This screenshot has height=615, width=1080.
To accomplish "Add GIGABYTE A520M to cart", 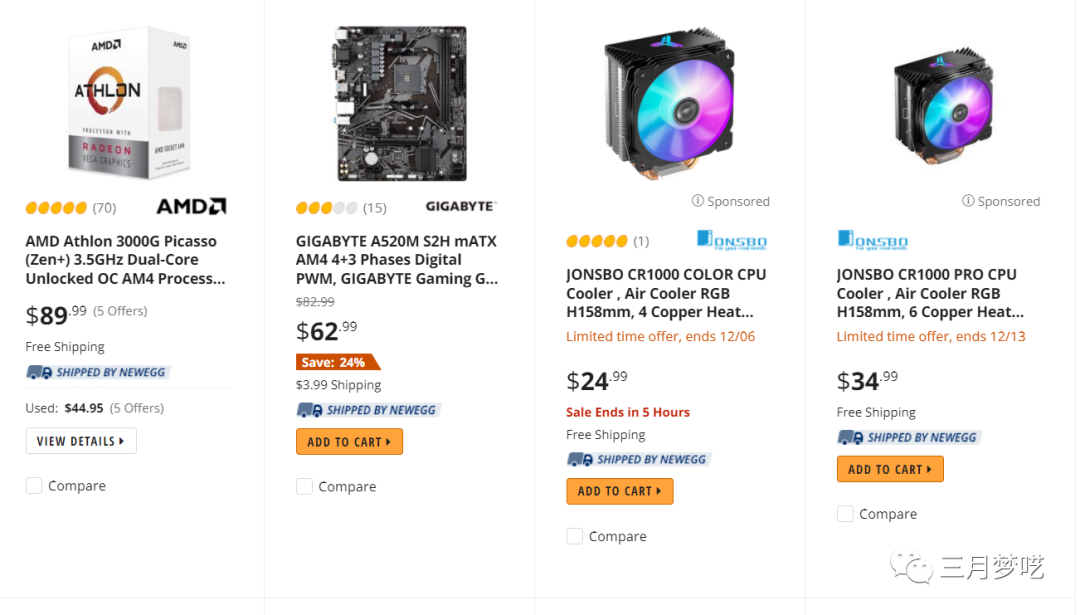I will (349, 442).
